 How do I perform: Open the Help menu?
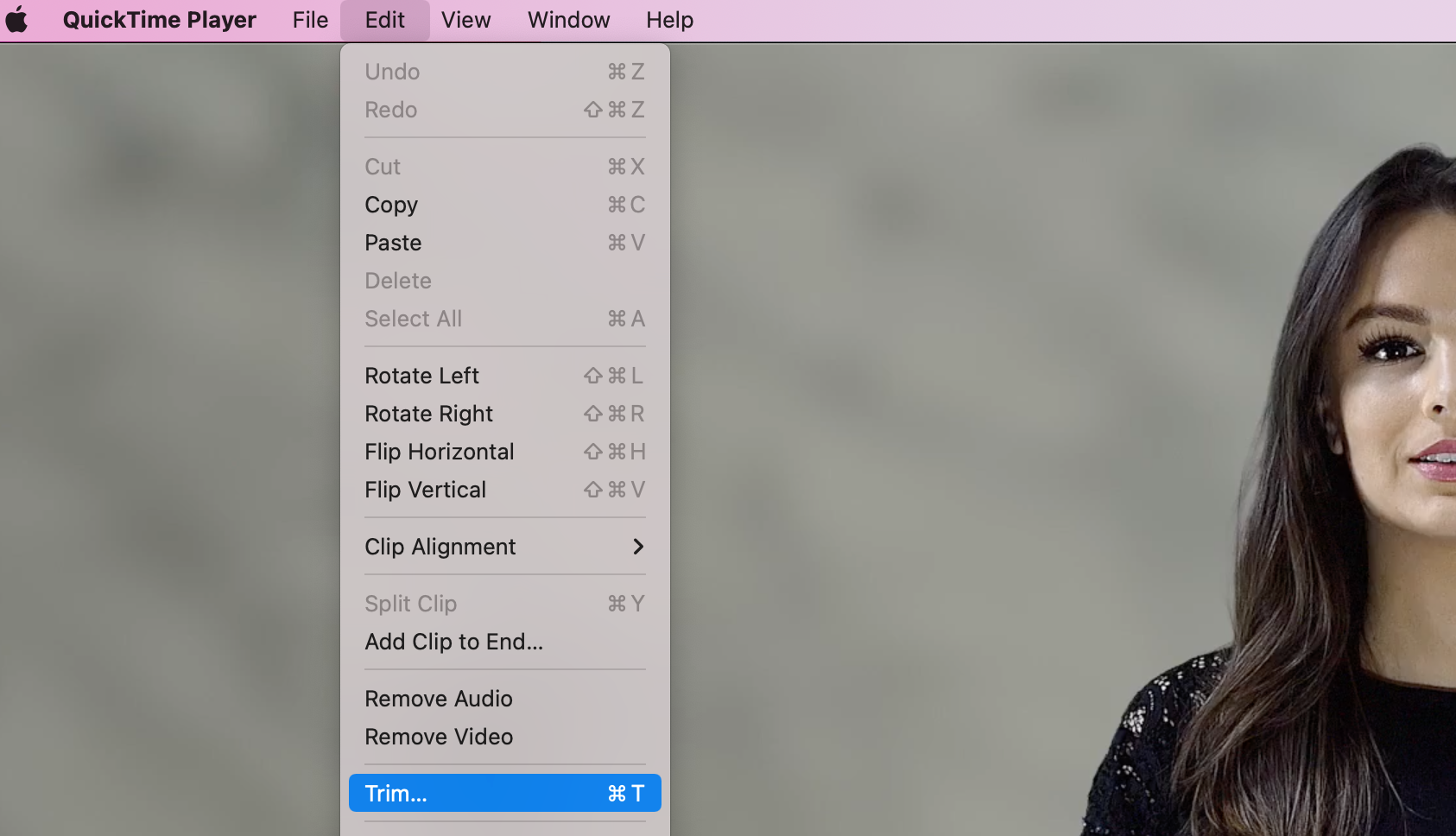click(670, 20)
